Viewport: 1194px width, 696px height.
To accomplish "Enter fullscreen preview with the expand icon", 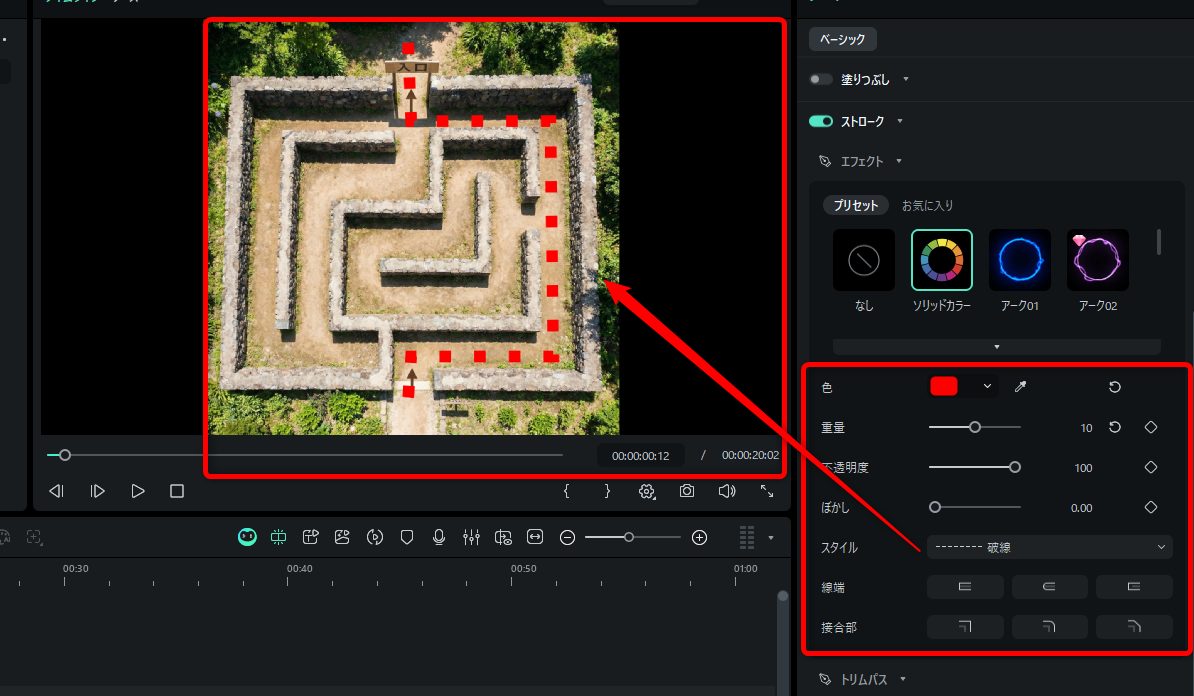I will 767,491.
